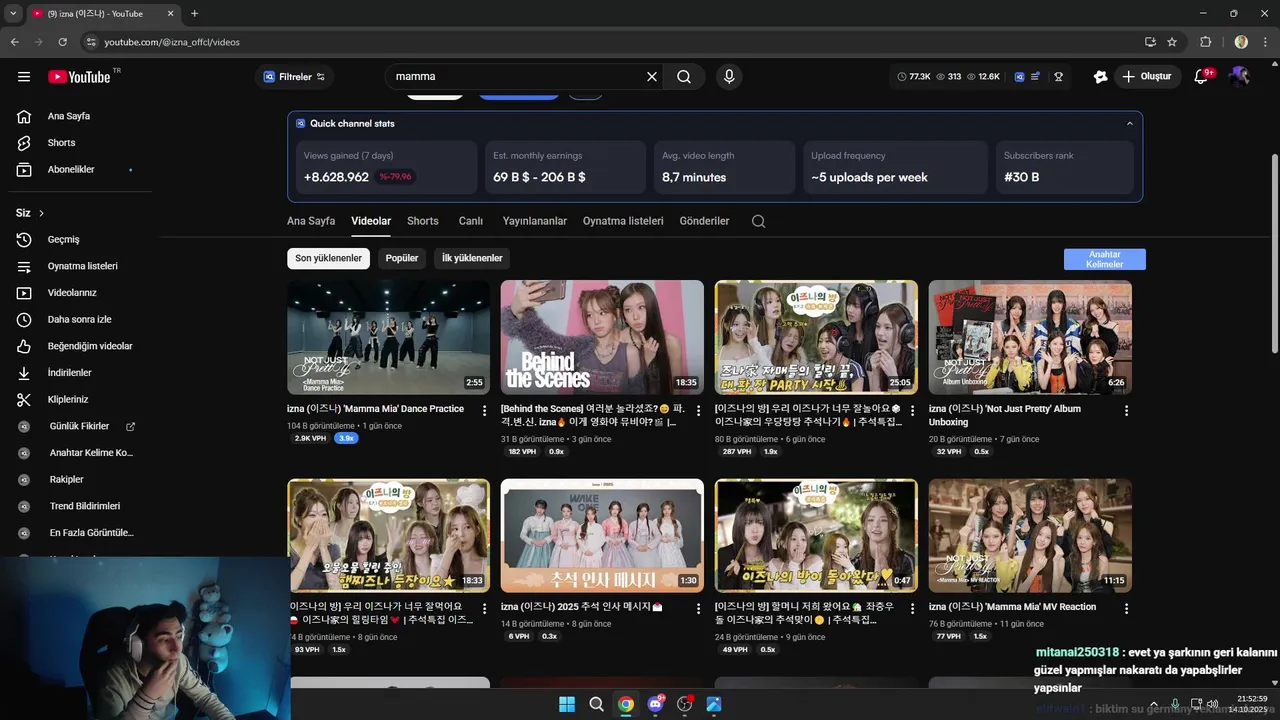The height and width of the screenshot is (720, 1280).
Task: Open the account avatar menu
Action: point(1239,77)
